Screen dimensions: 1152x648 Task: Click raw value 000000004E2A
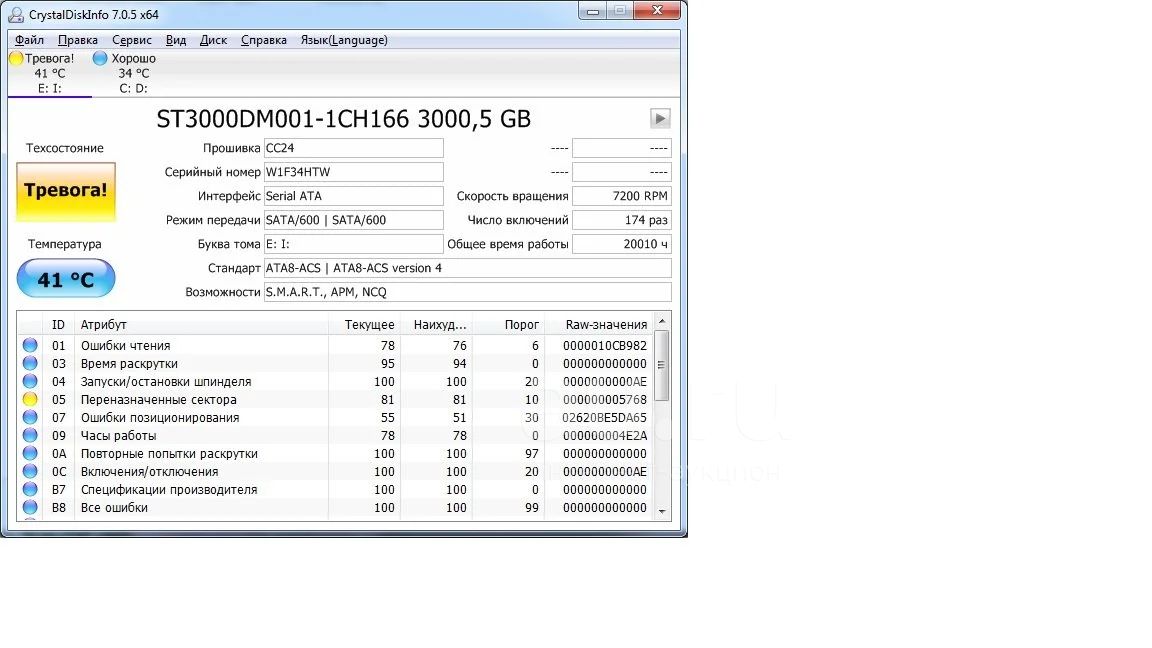[x=605, y=436]
